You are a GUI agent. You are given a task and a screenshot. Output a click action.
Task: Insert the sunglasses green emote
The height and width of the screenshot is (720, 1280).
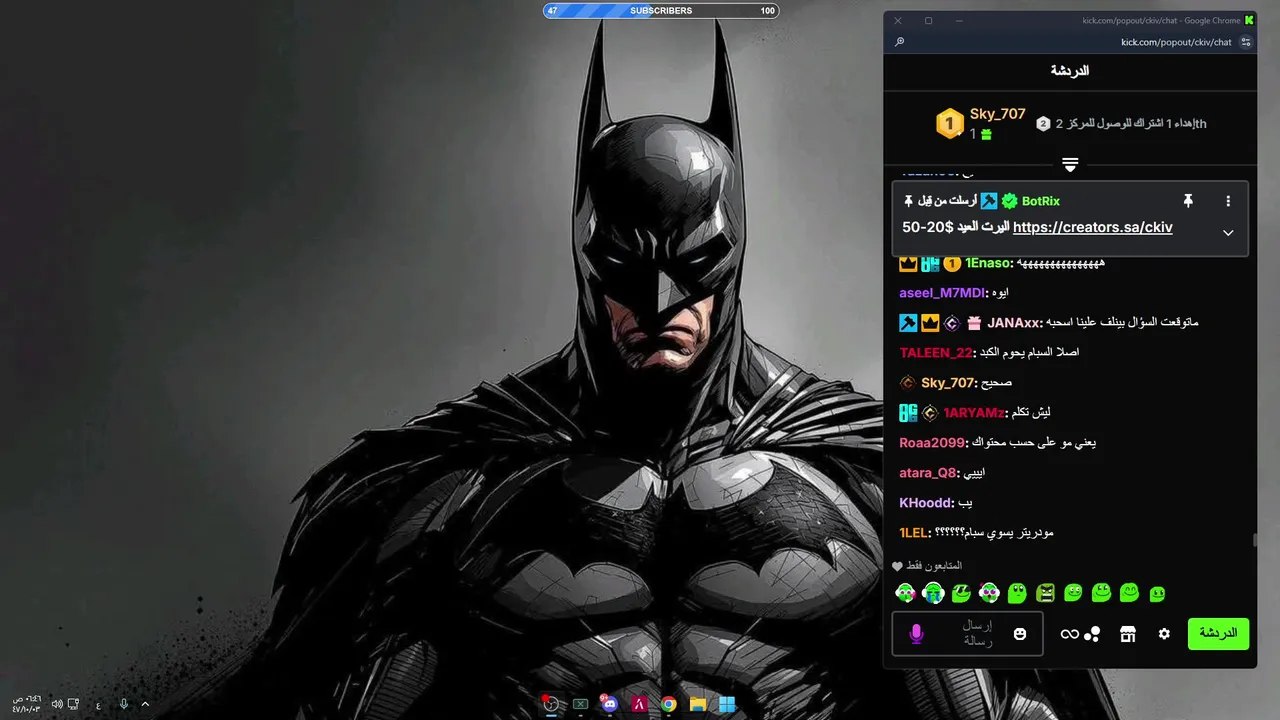click(961, 593)
